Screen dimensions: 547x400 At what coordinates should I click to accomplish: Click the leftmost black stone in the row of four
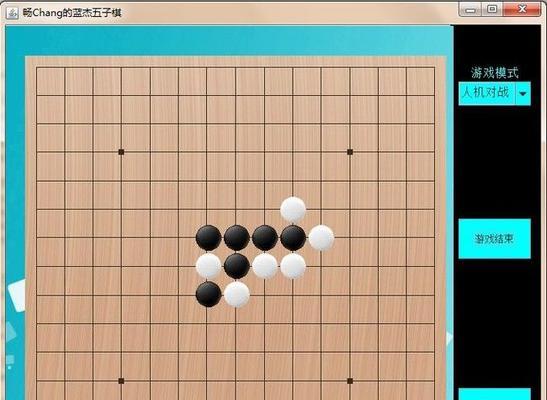tap(208, 238)
